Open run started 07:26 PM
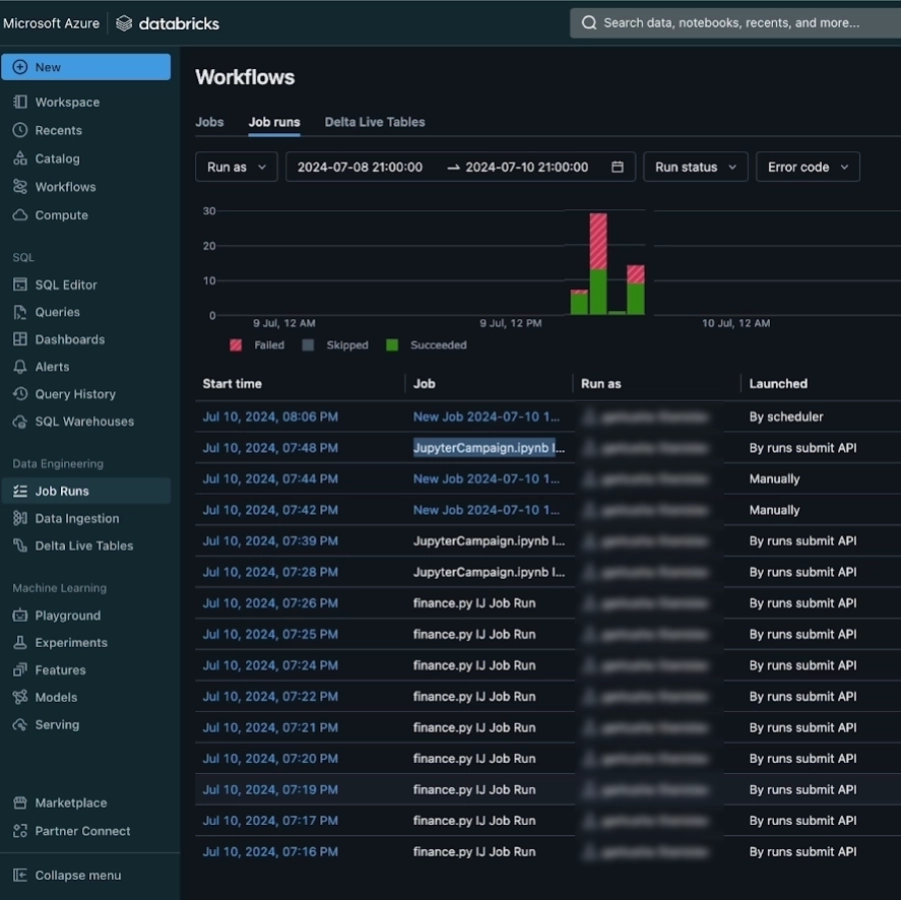901x900 pixels. click(x=270, y=603)
